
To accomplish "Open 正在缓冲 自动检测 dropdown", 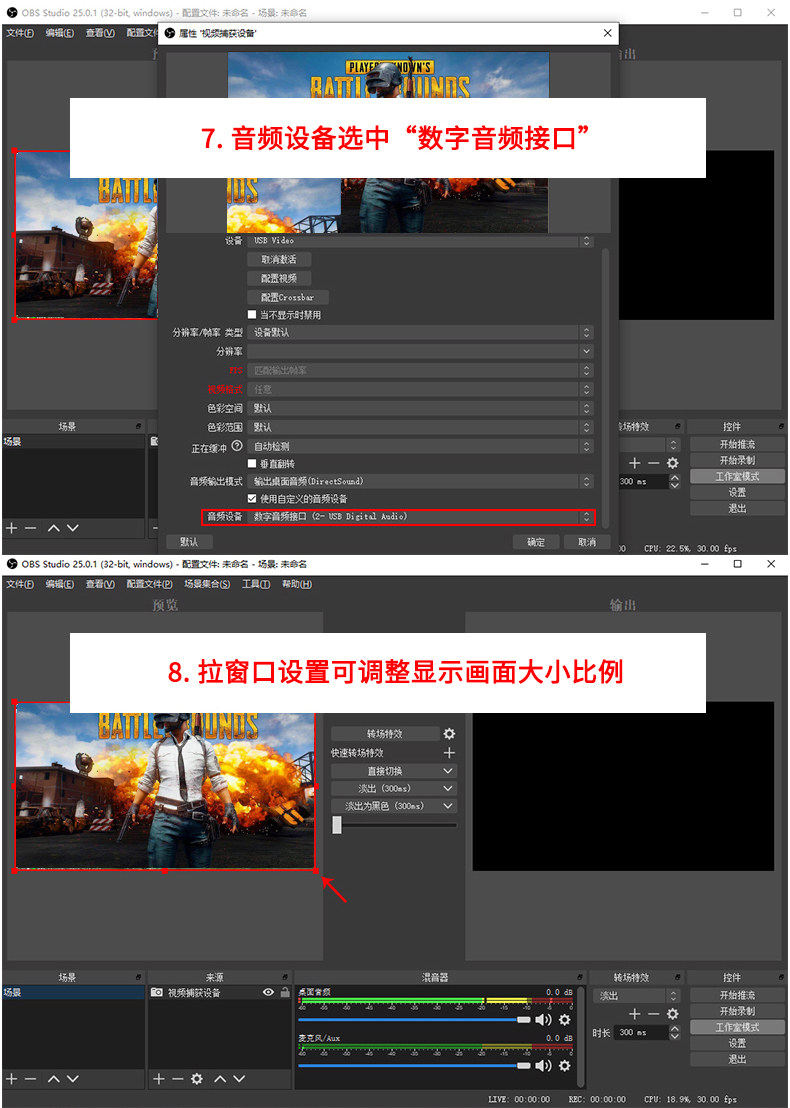I will (x=420, y=447).
